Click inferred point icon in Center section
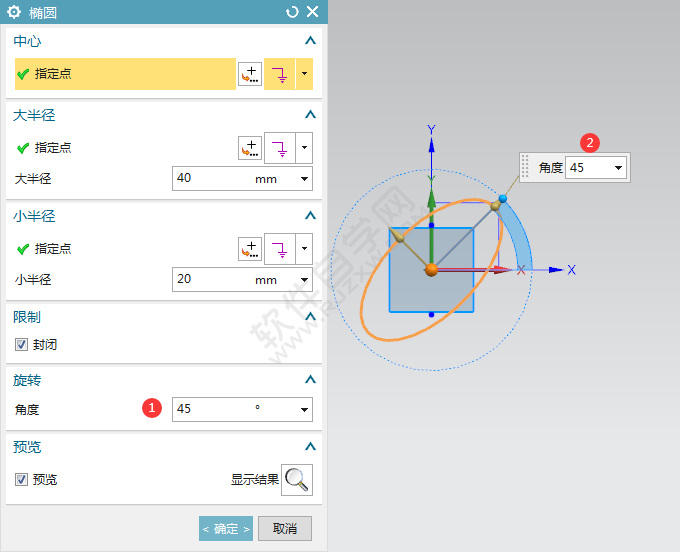Image resolution: width=680 pixels, height=552 pixels. point(279,74)
